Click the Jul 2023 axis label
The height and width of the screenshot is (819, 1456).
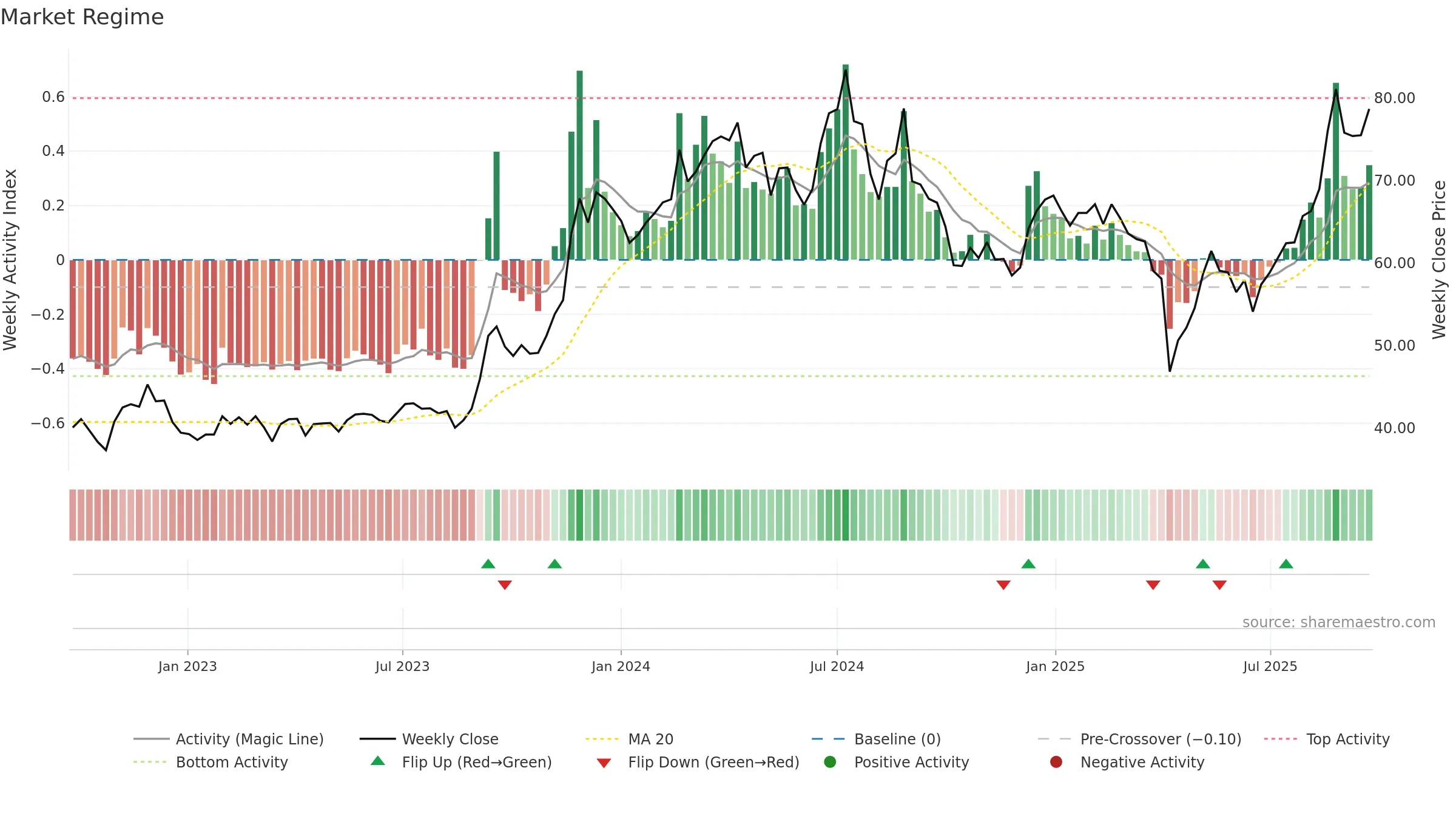(402, 666)
